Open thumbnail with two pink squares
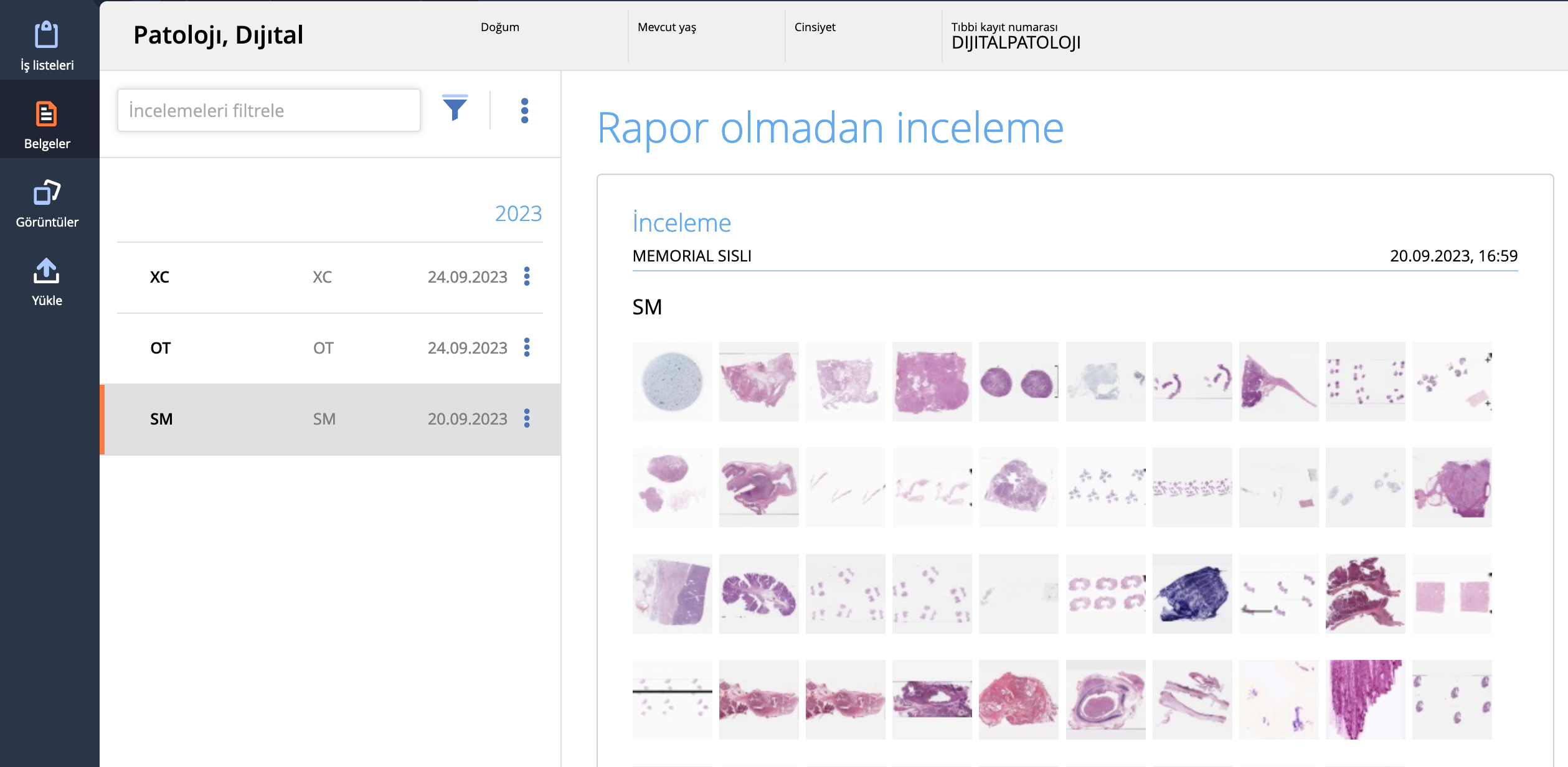The width and height of the screenshot is (1568, 767). pos(1452,594)
